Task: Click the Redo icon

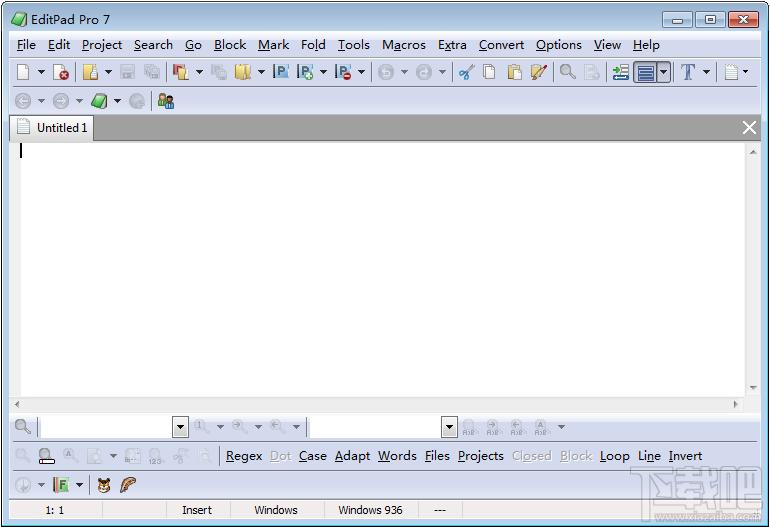Action: (424, 72)
